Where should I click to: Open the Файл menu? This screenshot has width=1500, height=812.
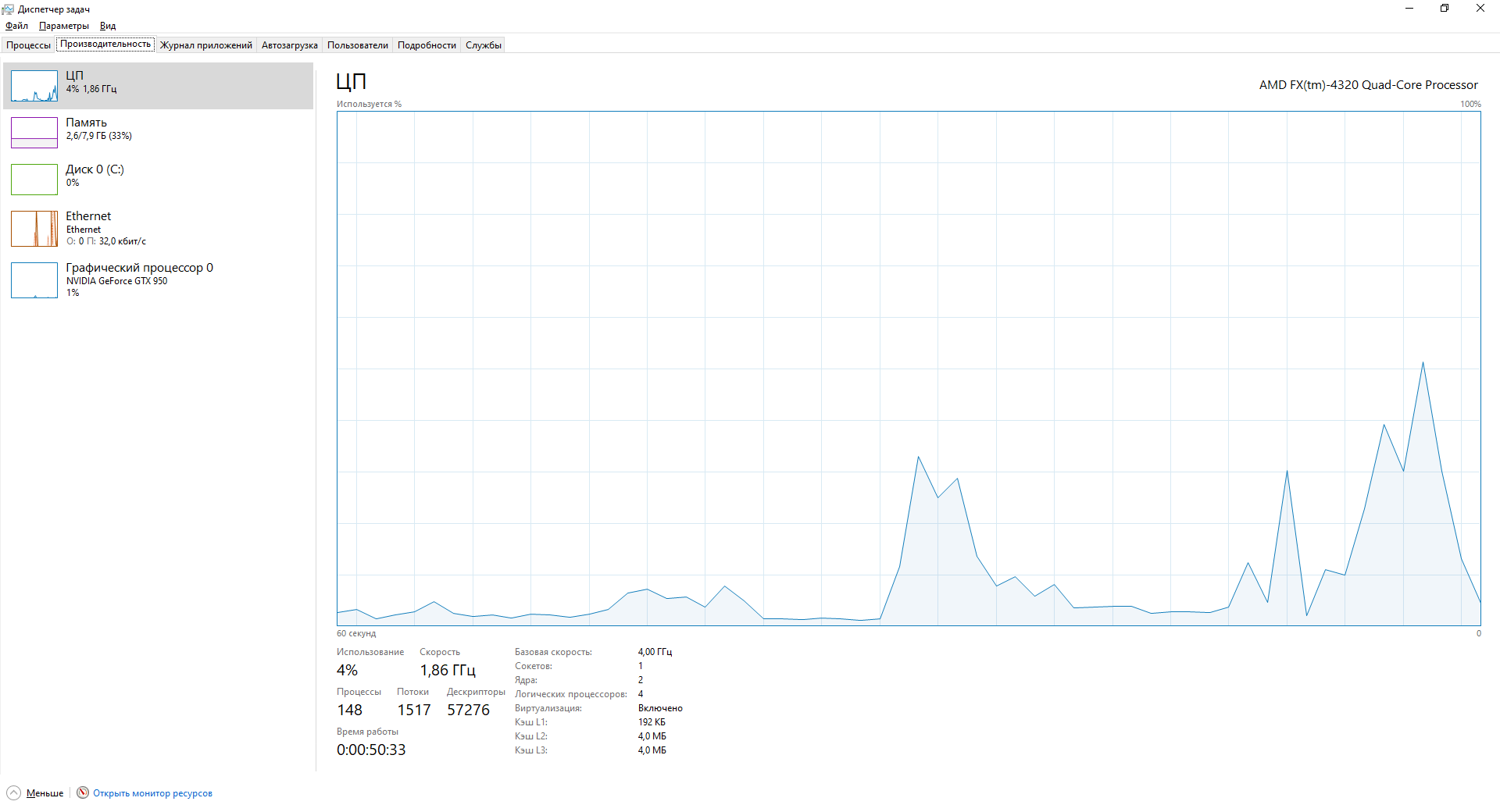(x=16, y=26)
